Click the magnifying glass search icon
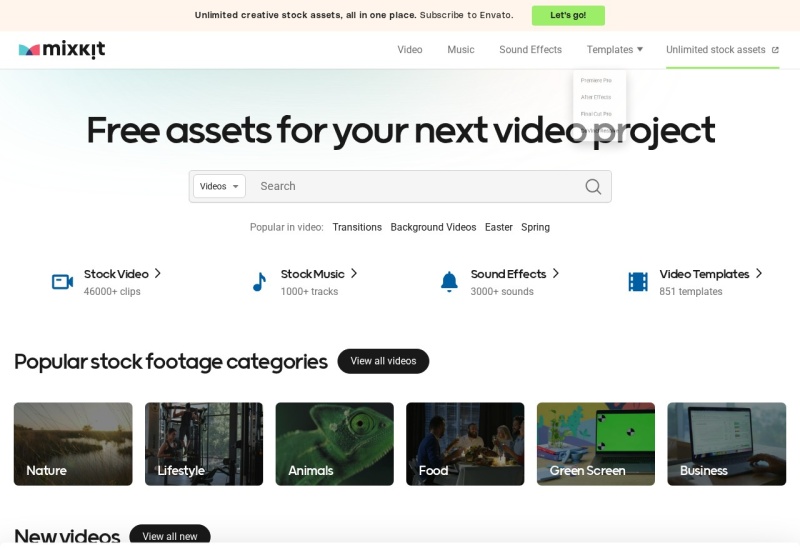This screenshot has height=550, width=800. 593,187
